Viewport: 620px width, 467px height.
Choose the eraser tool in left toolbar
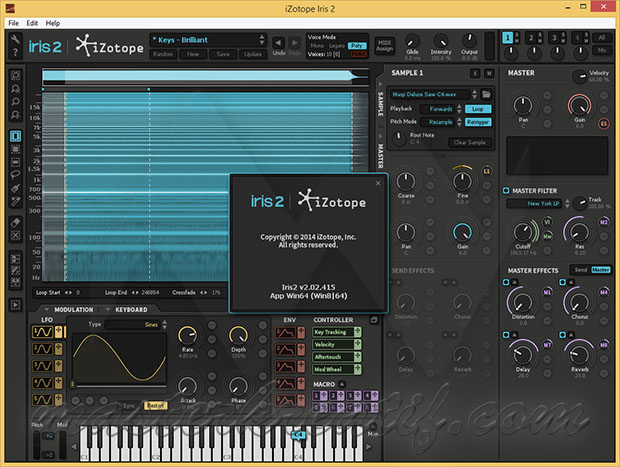click(16, 220)
